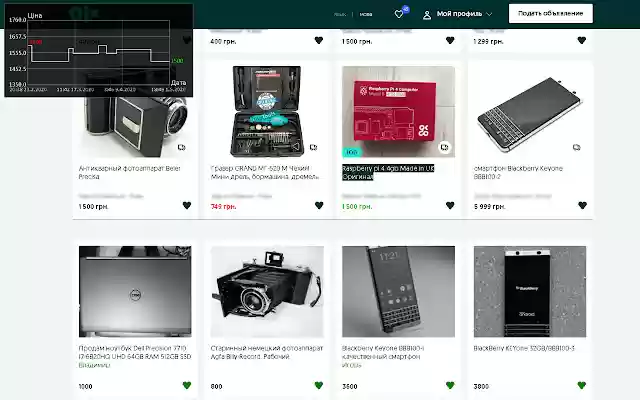The height and width of the screenshot is (400, 640).
Task: Click the 800 price under Agfa camera
Action: [x=216, y=386]
